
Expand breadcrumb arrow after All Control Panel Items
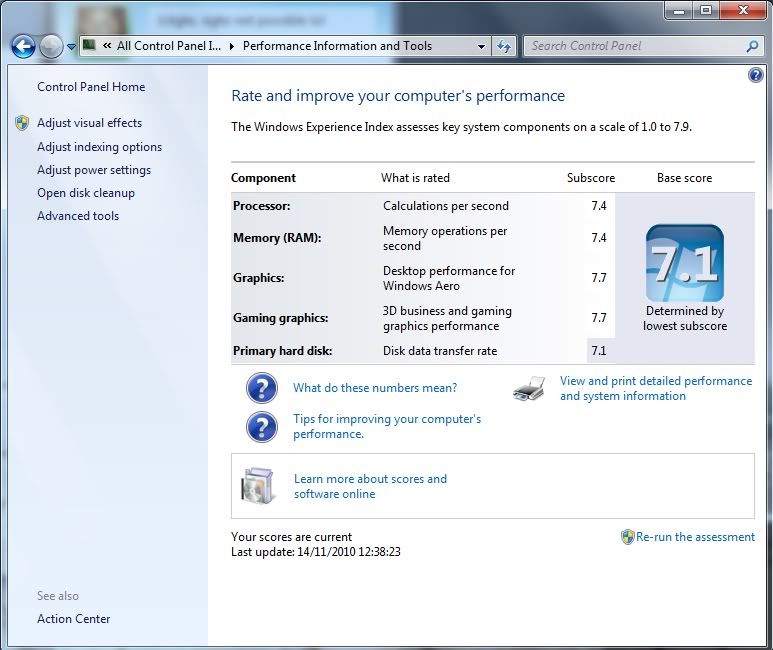232,46
